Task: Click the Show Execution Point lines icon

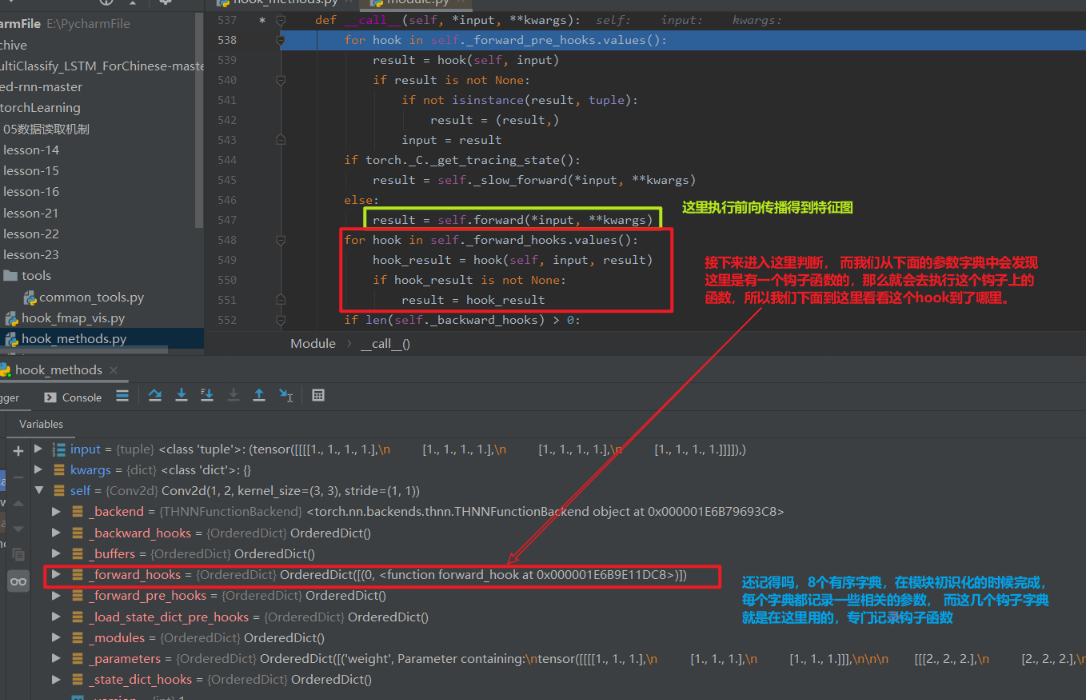Action: point(123,396)
